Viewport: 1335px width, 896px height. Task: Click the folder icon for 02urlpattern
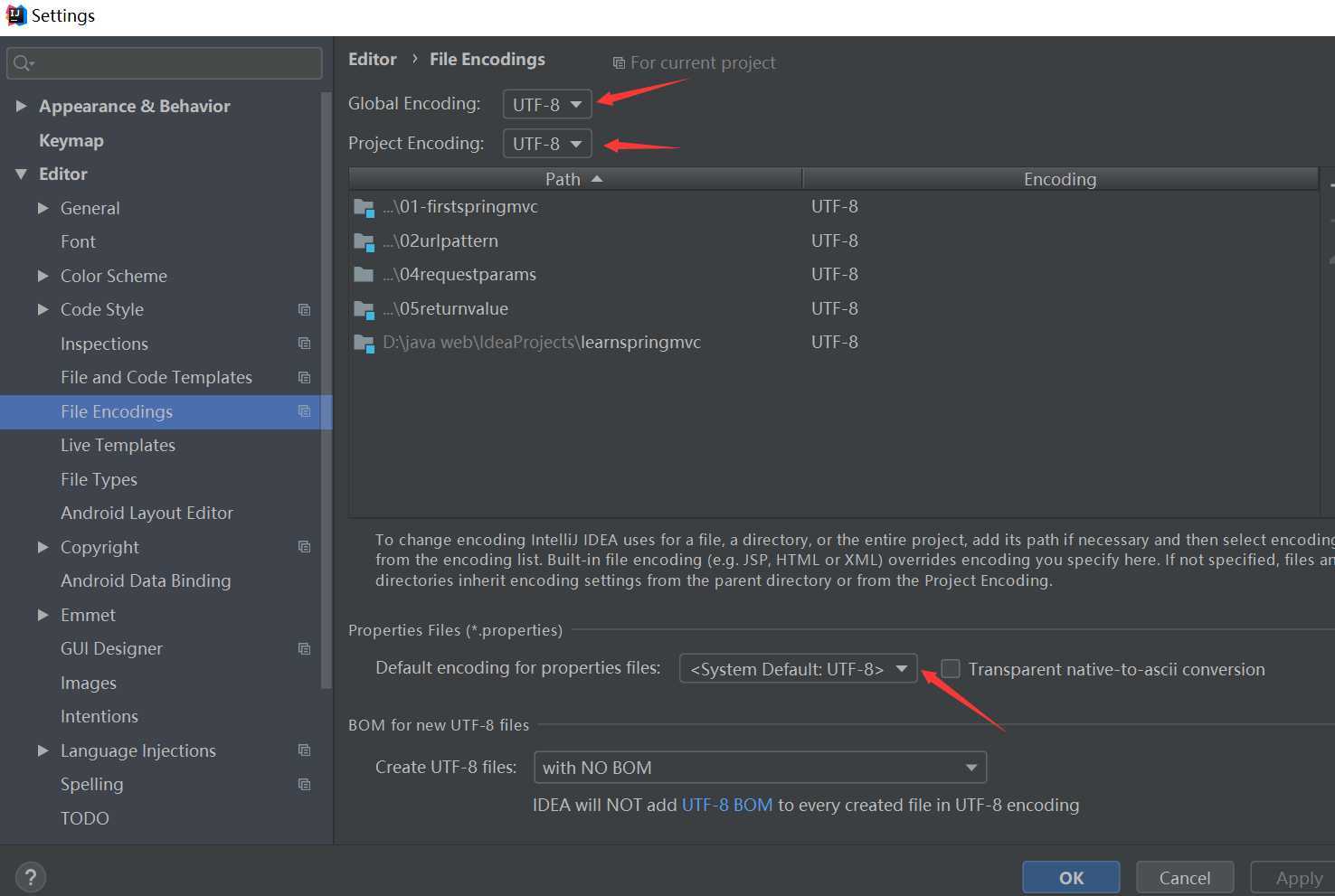click(364, 241)
